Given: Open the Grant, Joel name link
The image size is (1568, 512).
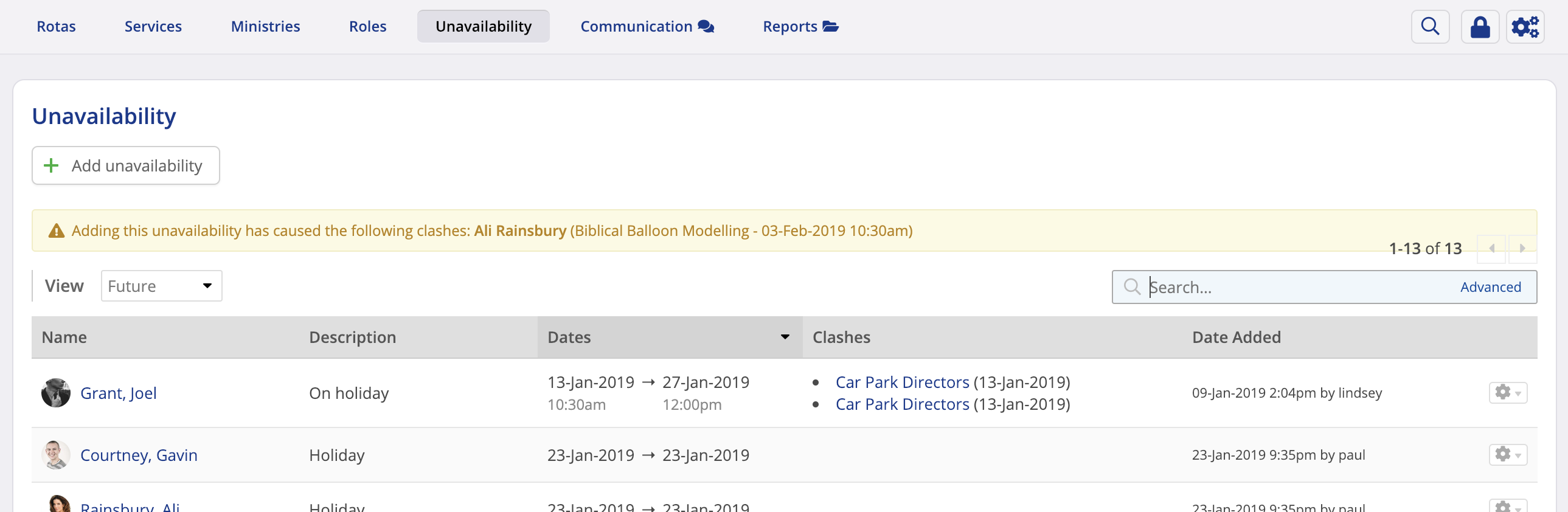Looking at the screenshot, I should (x=119, y=393).
